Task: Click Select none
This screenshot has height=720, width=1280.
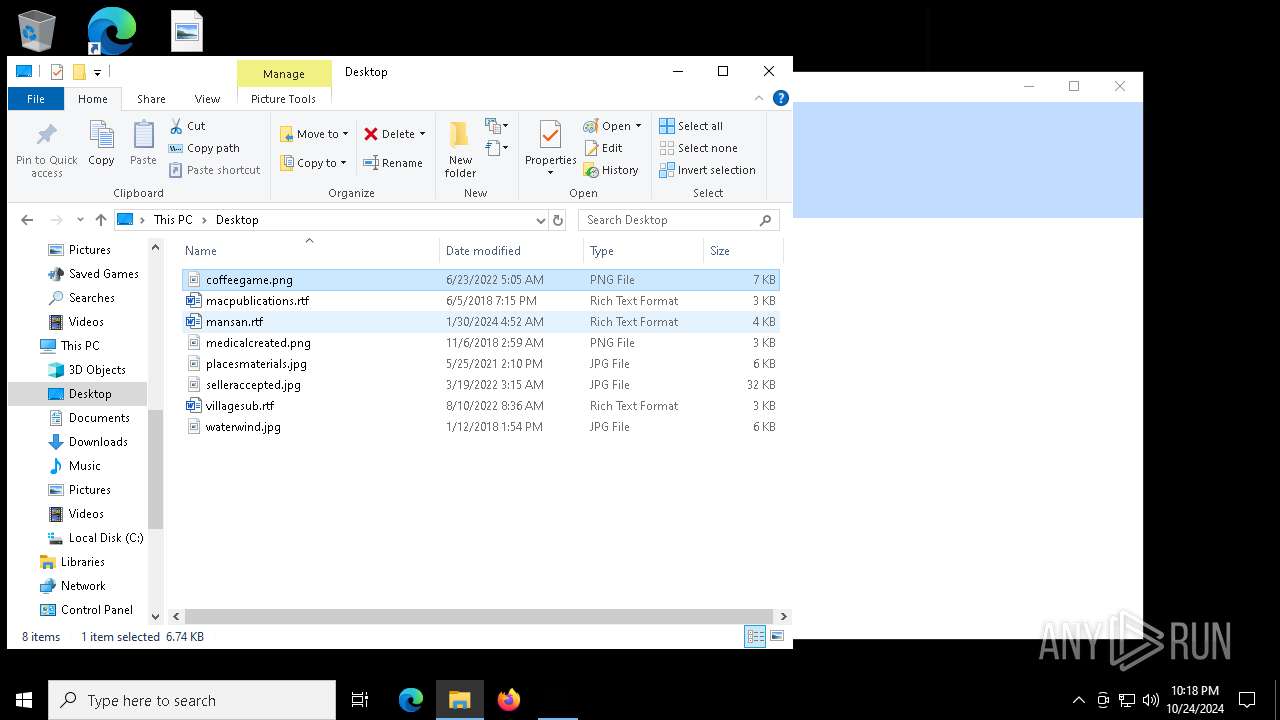Action: pos(698,148)
